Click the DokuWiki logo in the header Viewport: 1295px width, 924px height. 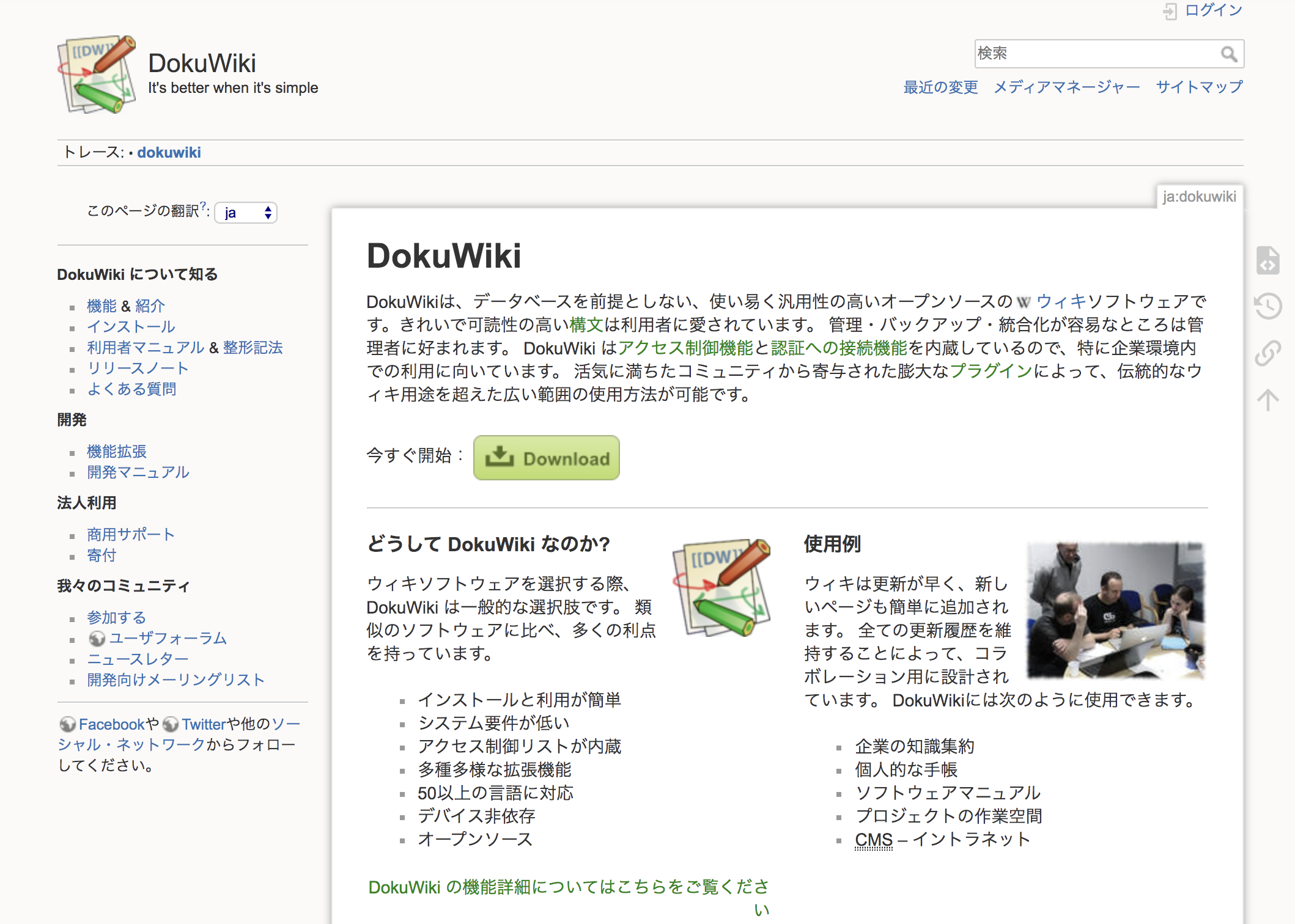click(x=97, y=74)
